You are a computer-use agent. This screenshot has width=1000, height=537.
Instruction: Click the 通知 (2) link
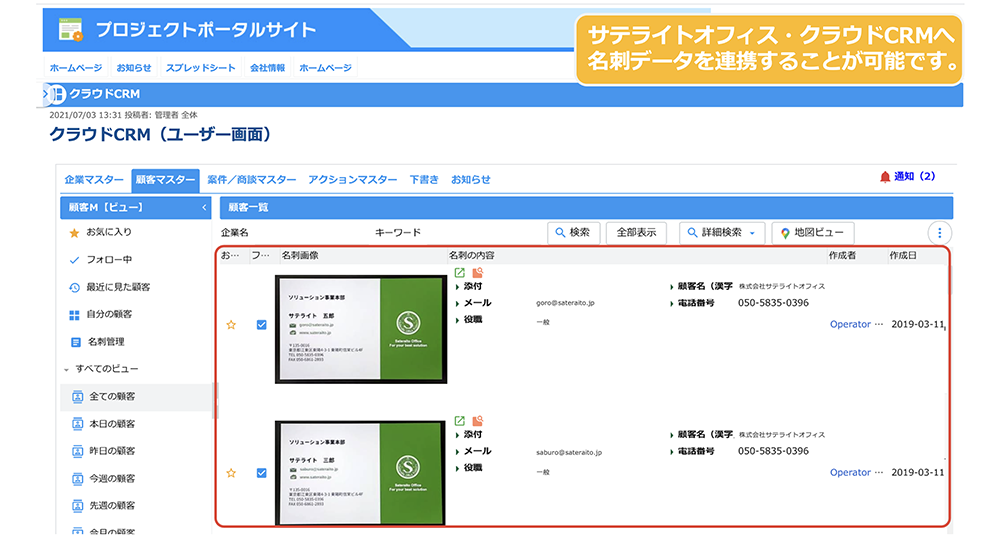915,177
